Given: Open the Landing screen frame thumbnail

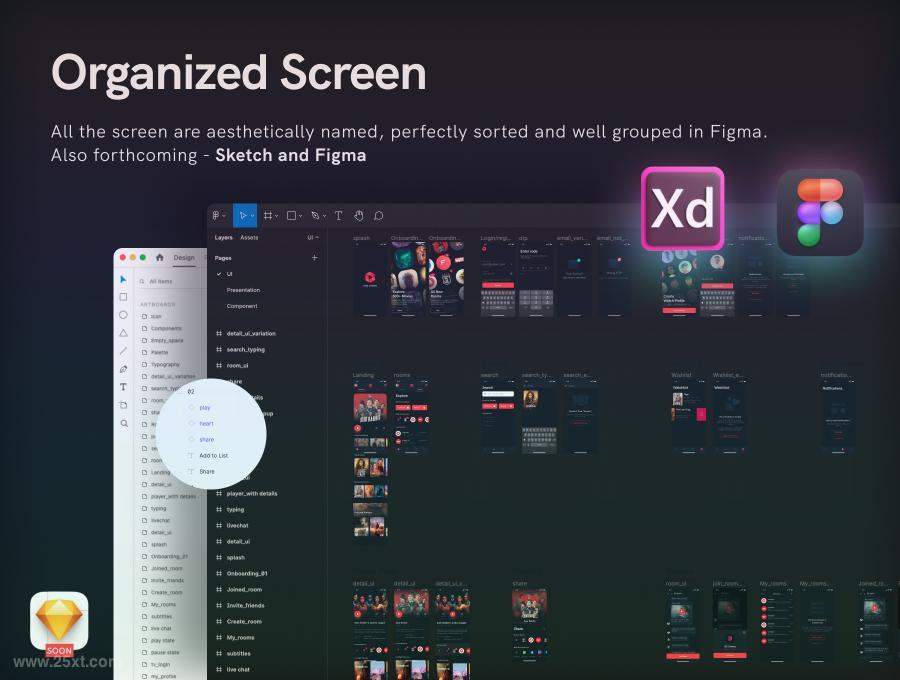Looking at the screenshot, I should pyautogui.click(x=370, y=459).
